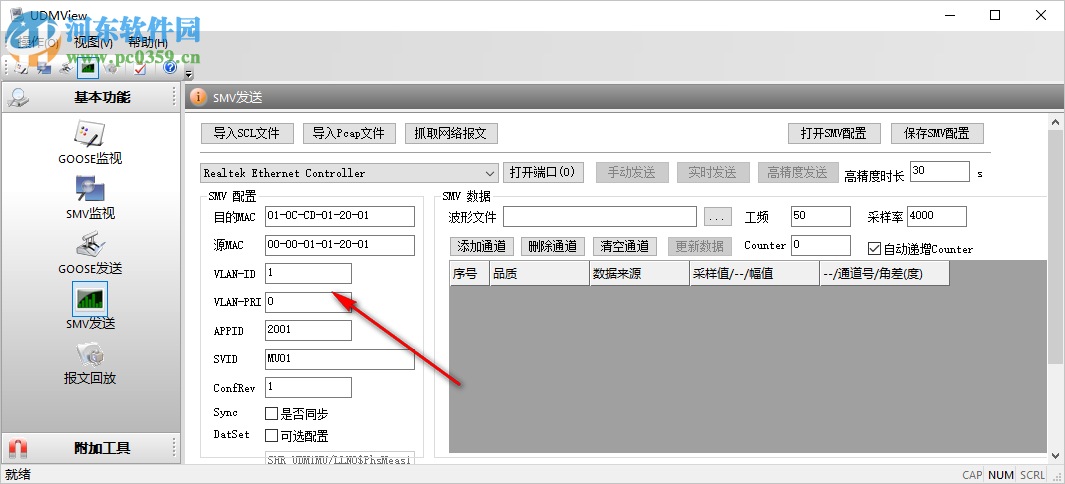Click the 打开SMV配置 button

click(834, 134)
